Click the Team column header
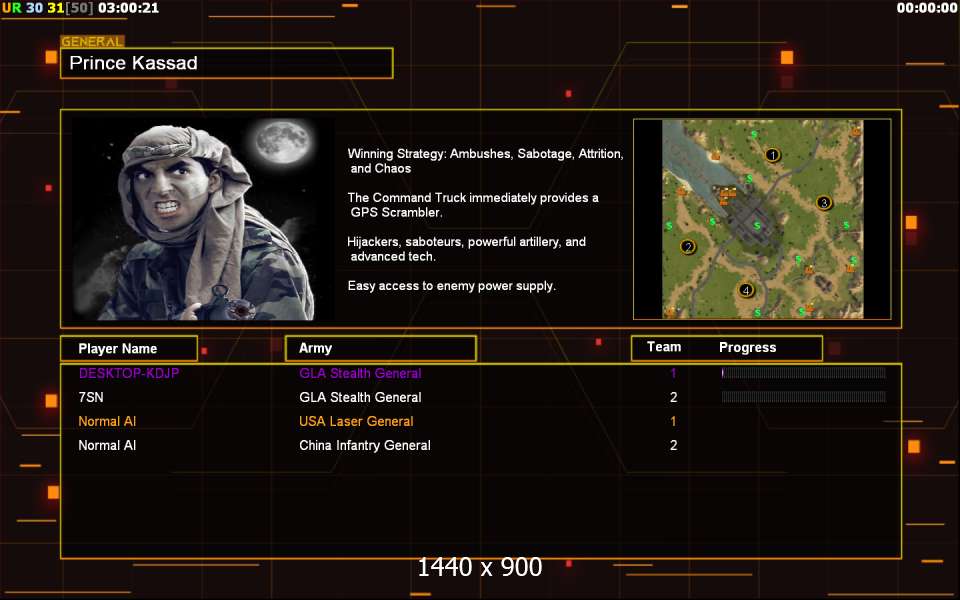 pyautogui.click(x=664, y=347)
